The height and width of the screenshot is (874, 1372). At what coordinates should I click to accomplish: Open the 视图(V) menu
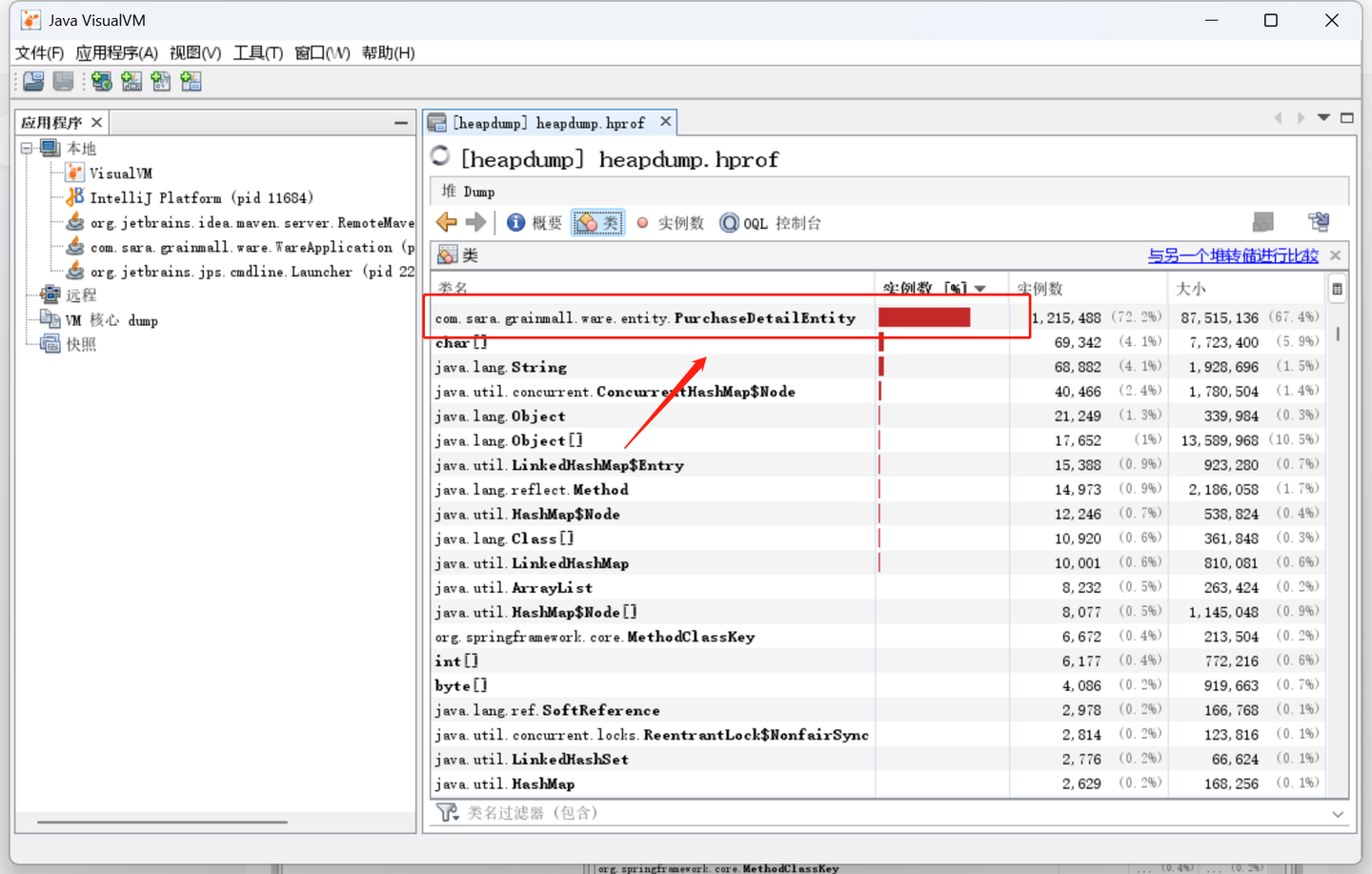[x=195, y=52]
